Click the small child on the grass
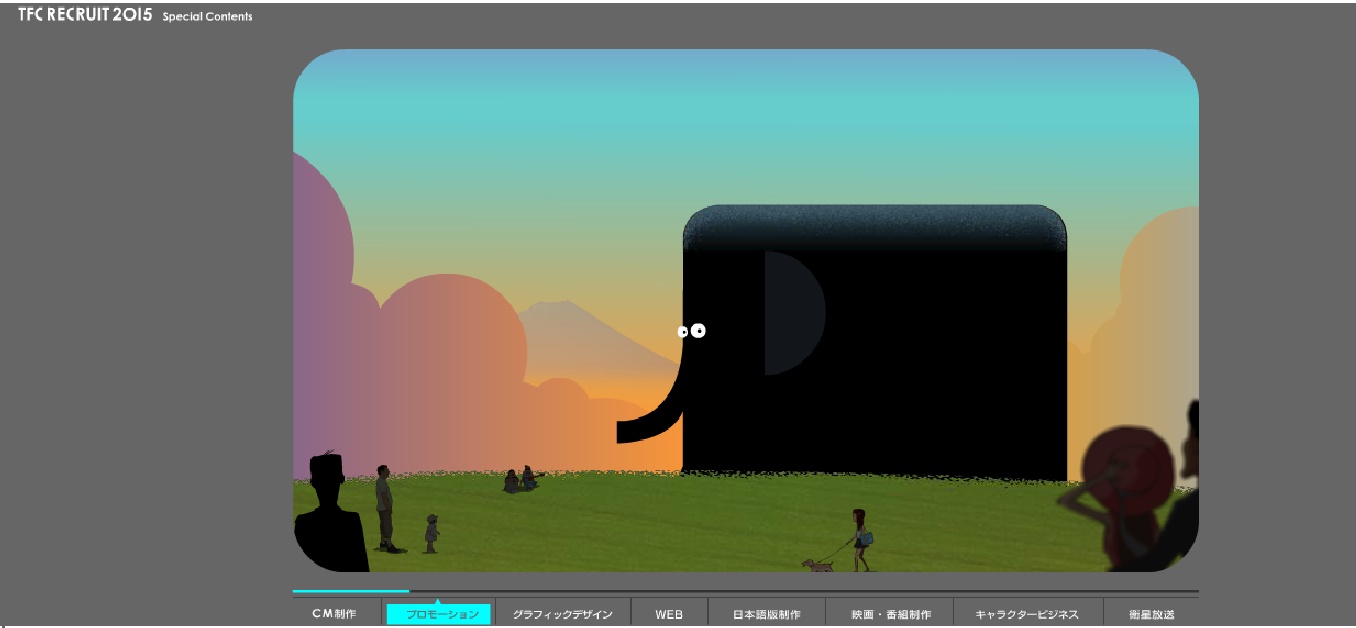 [431, 534]
